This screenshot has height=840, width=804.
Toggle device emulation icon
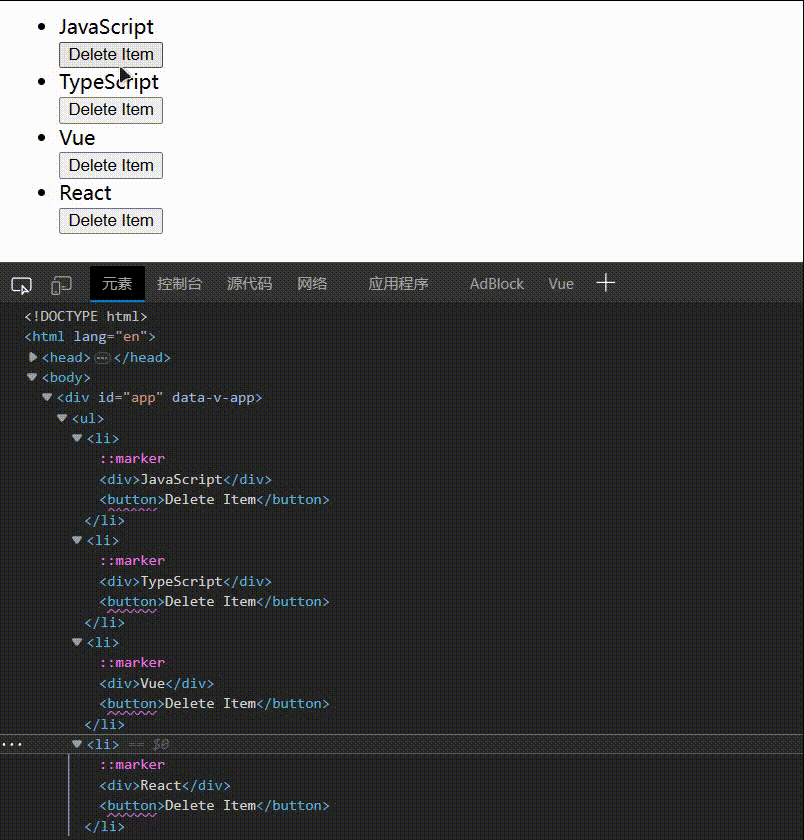point(61,285)
